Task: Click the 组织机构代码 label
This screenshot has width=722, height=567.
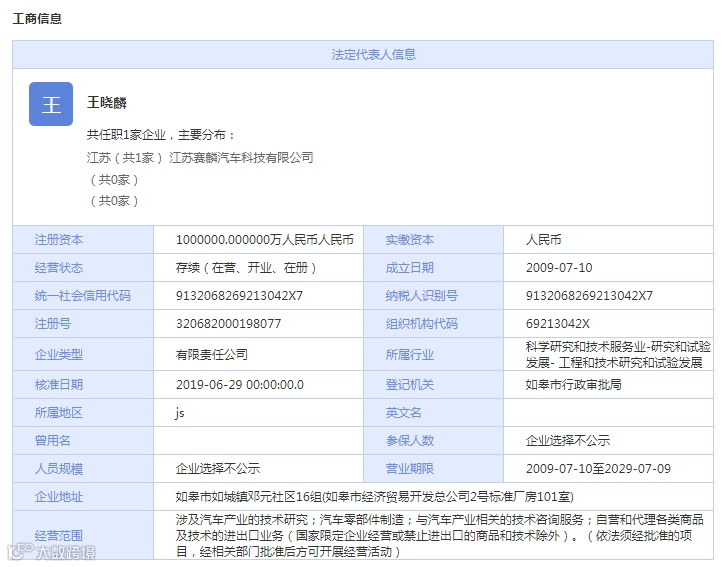Action: click(x=421, y=324)
